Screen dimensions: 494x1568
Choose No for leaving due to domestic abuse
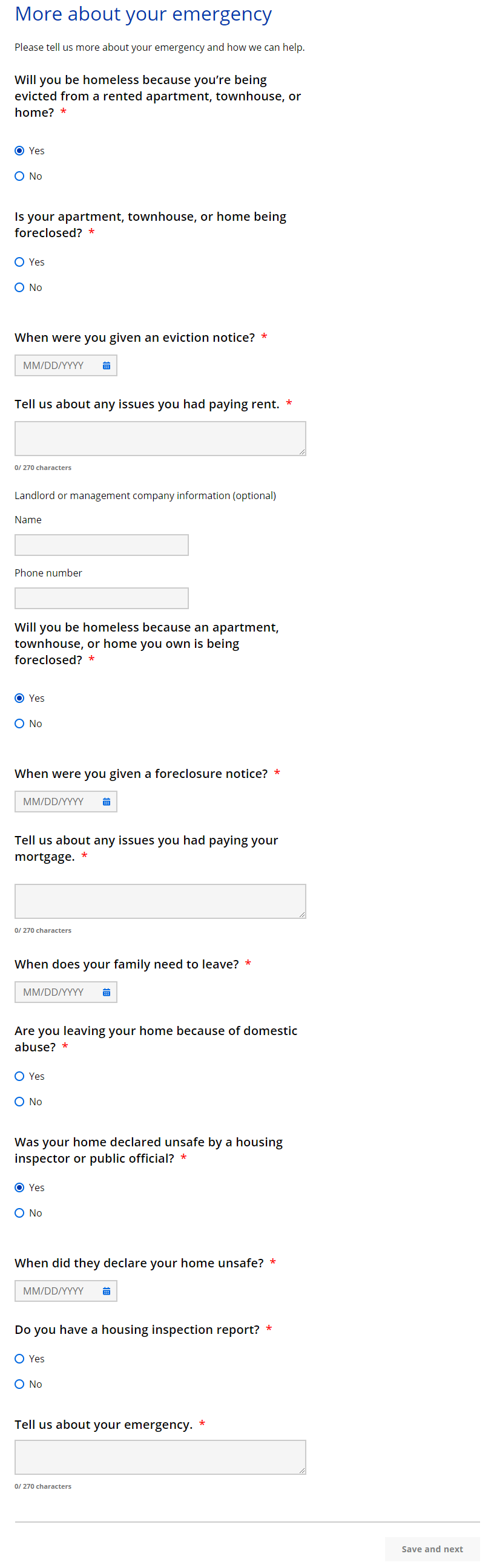click(x=19, y=1102)
